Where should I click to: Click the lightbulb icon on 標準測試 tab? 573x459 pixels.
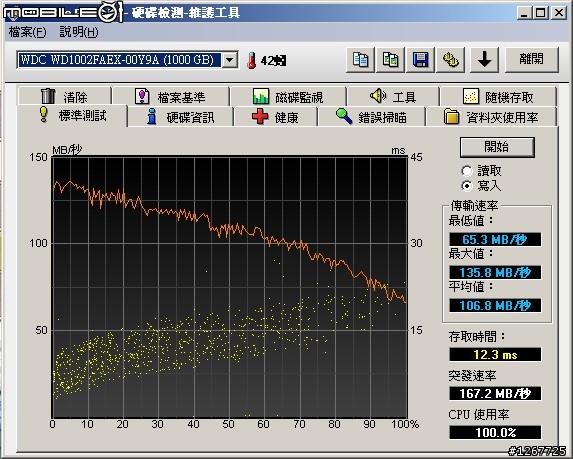(44, 114)
